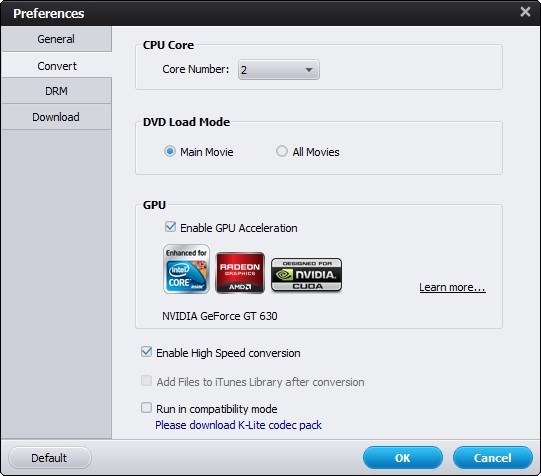Click the GPU section heading
This screenshot has height=476, width=541.
coord(154,205)
